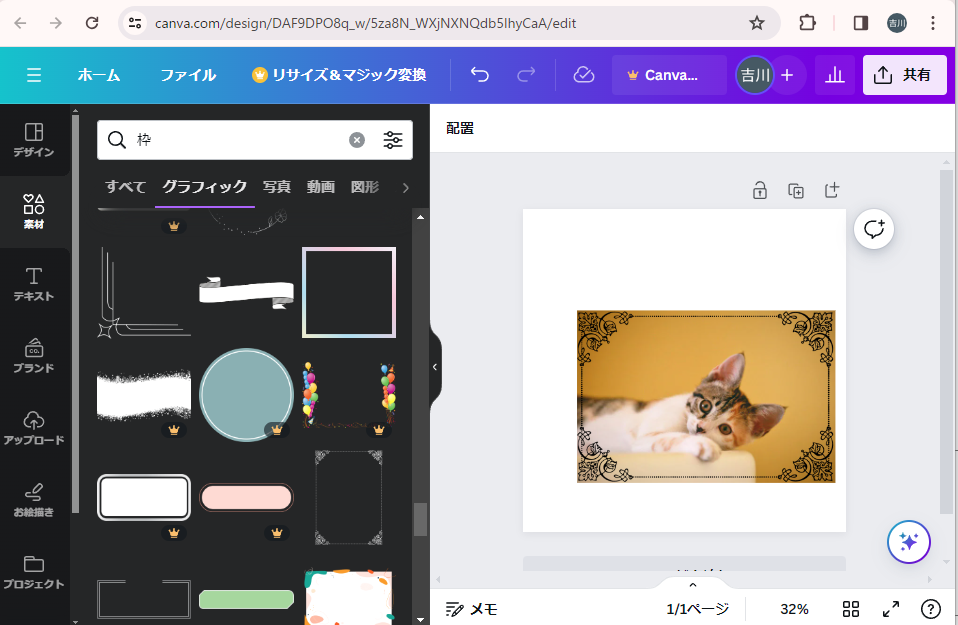Expand the page thumbnails drawer
The image size is (958, 625).
coord(692,584)
